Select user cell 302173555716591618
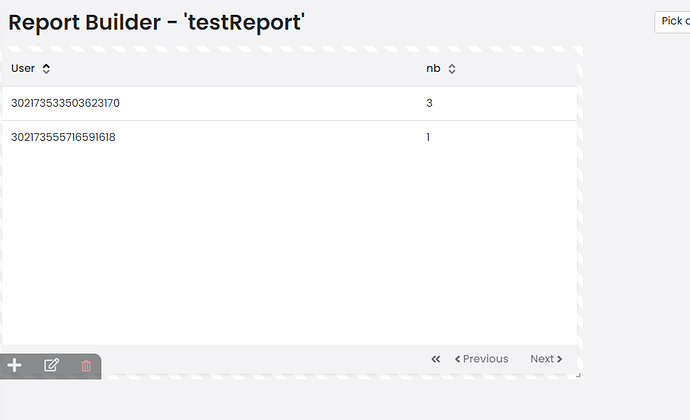 [x=63, y=137]
